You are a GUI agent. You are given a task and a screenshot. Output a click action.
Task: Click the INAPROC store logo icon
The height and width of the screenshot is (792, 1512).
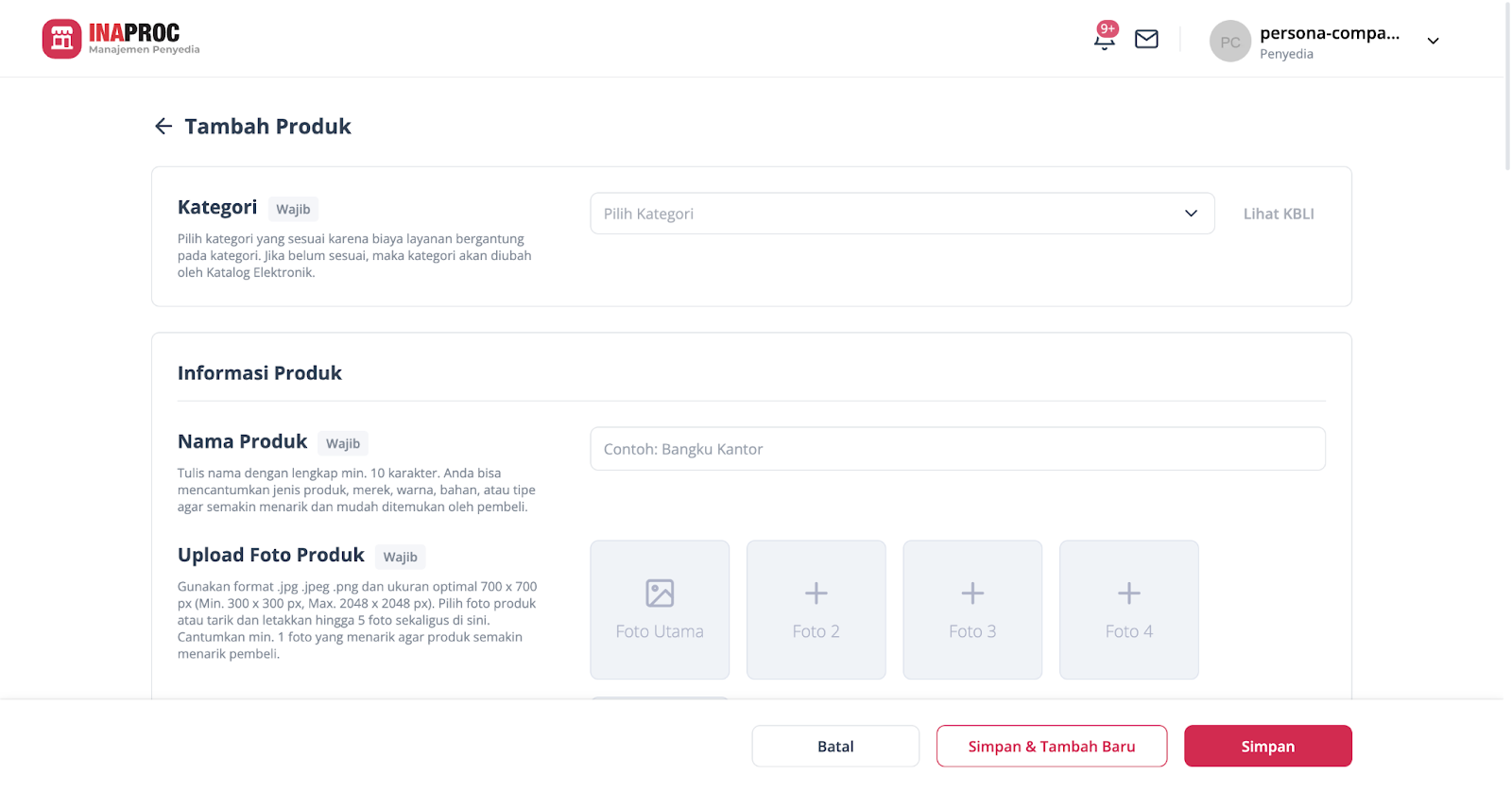[61, 39]
